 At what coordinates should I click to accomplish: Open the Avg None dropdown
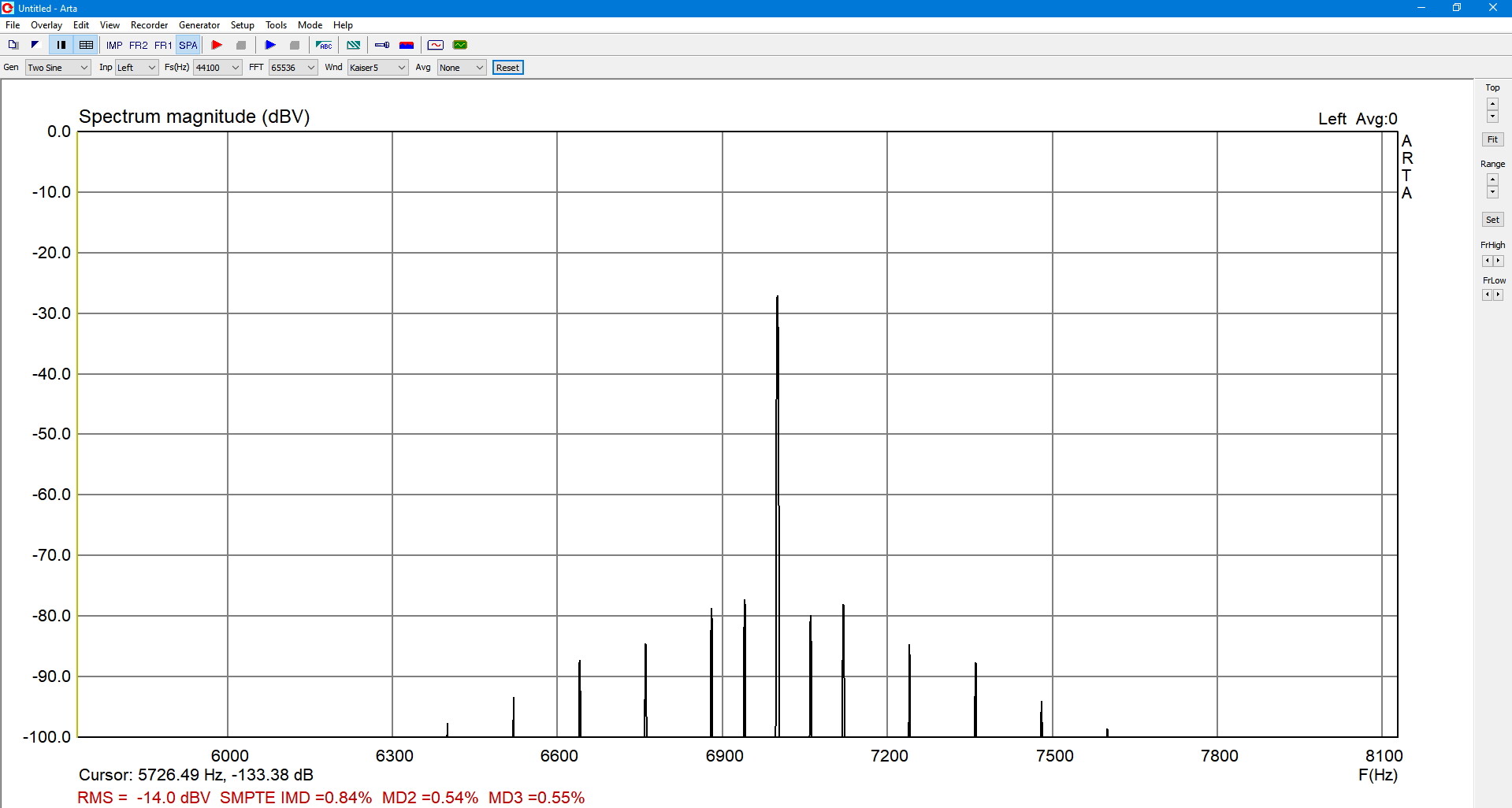(x=462, y=68)
